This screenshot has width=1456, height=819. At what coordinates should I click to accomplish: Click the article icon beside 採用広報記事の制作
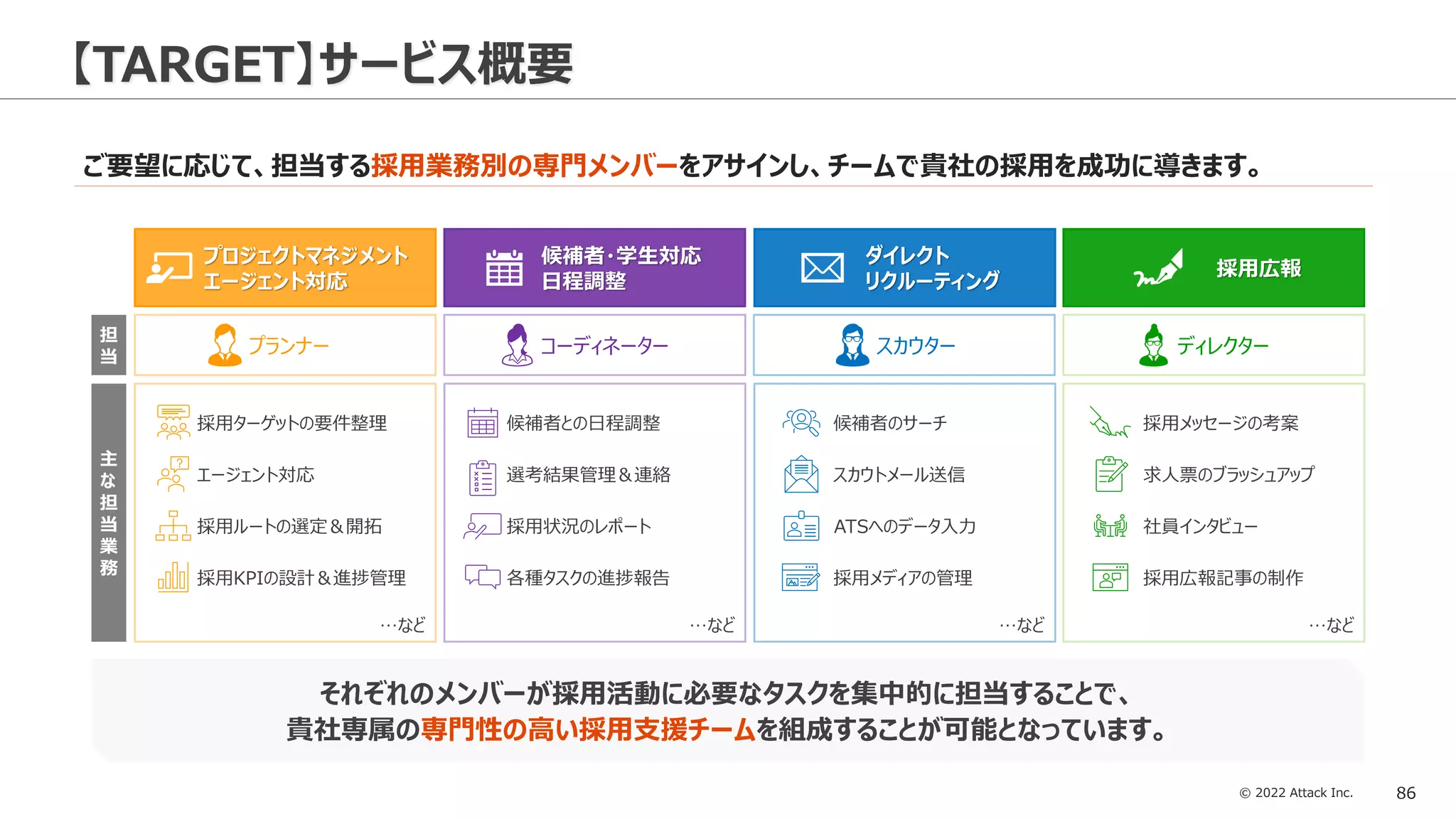pyautogui.click(x=1110, y=577)
